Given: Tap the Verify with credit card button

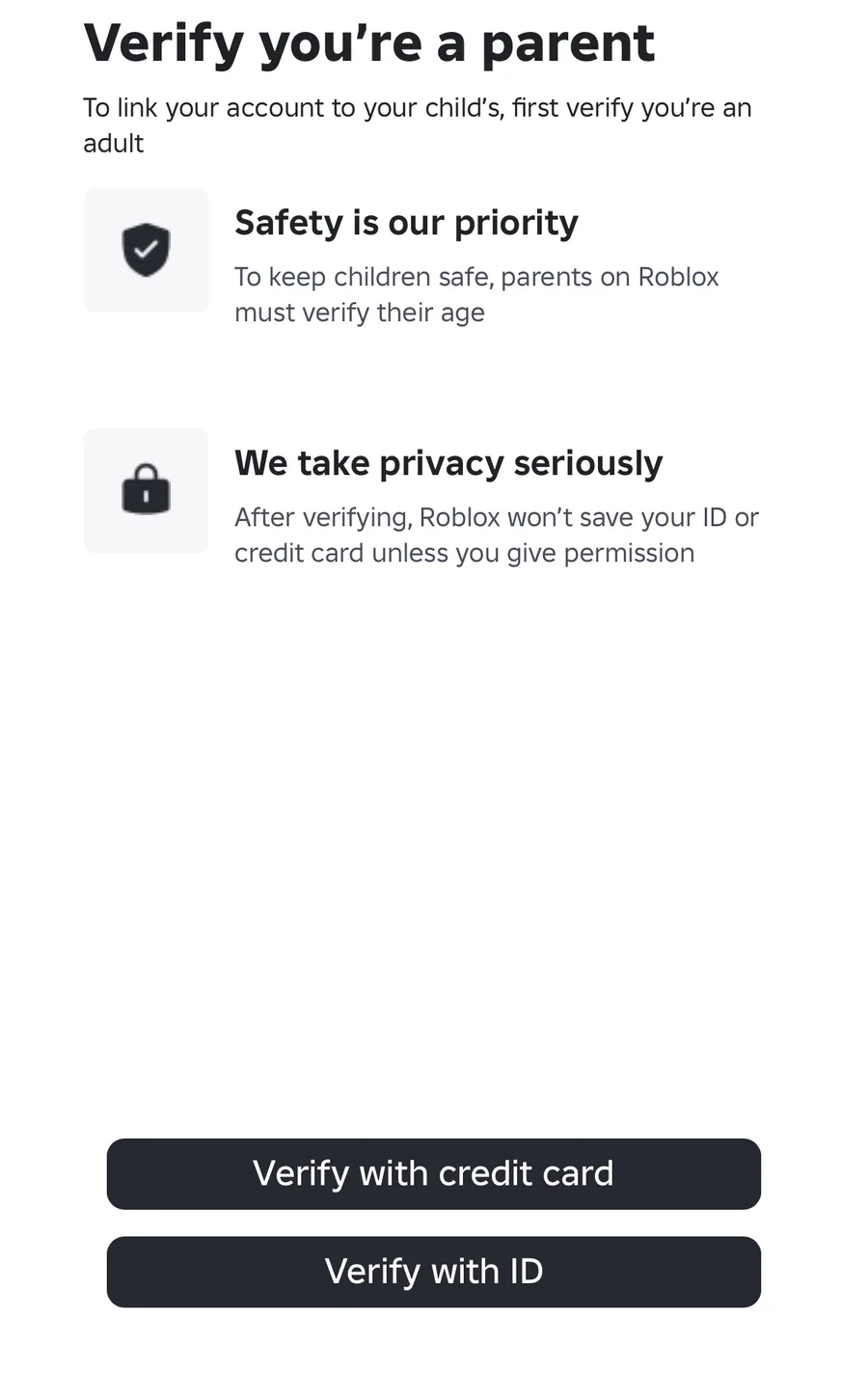Looking at the screenshot, I should [433, 1173].
